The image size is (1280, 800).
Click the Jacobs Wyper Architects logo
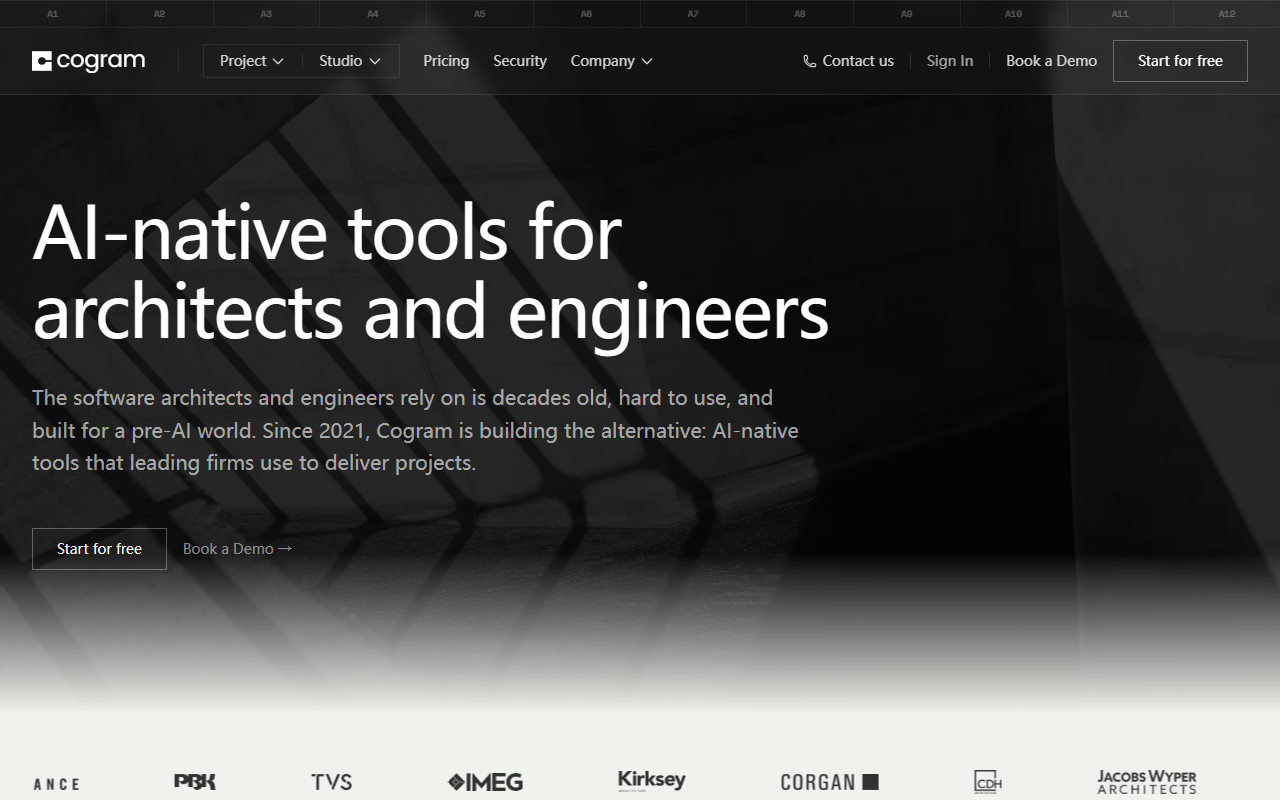pos(1147,782)
